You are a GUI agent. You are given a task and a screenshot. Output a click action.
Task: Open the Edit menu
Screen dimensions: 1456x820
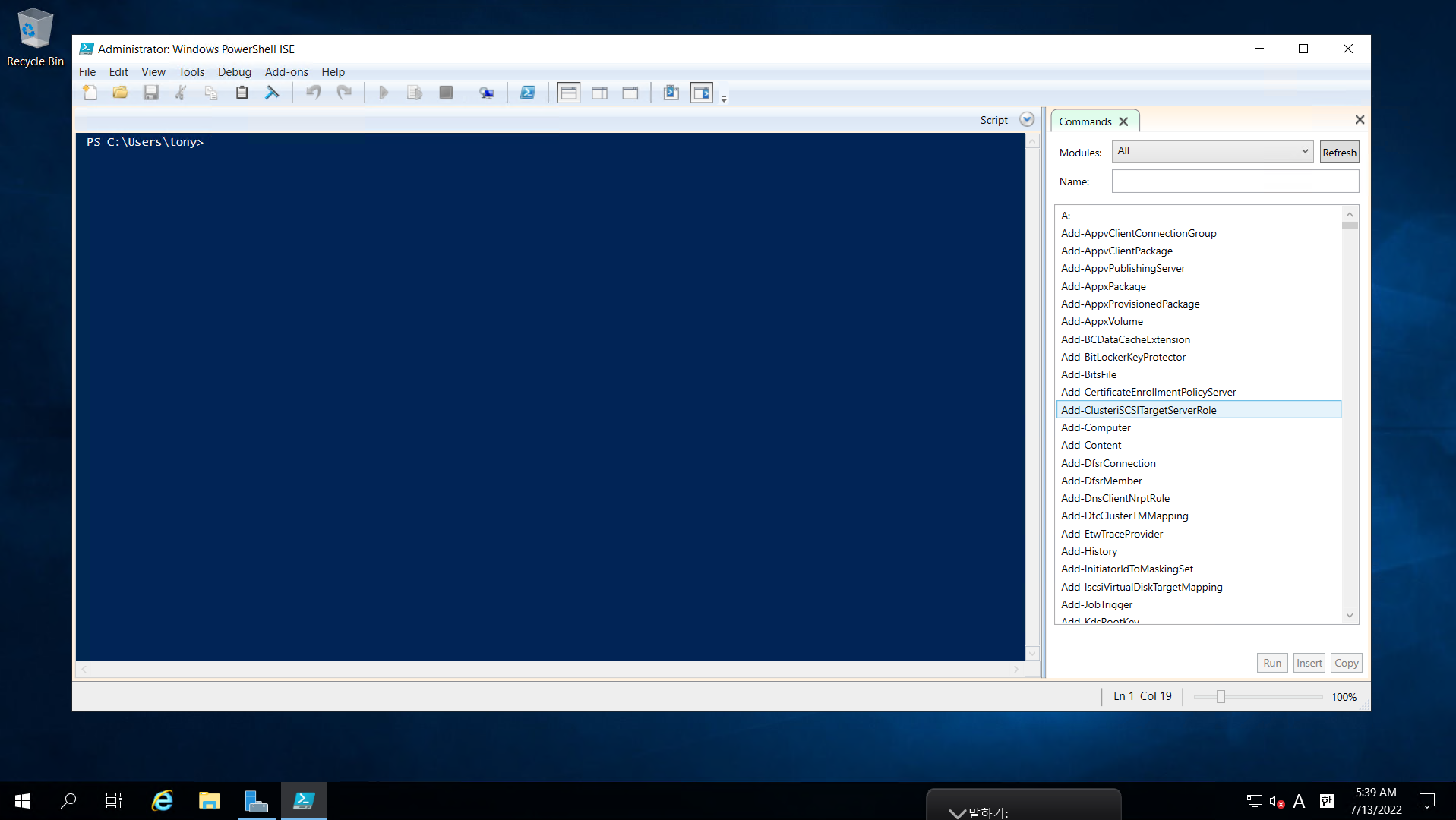click(118, 71)
